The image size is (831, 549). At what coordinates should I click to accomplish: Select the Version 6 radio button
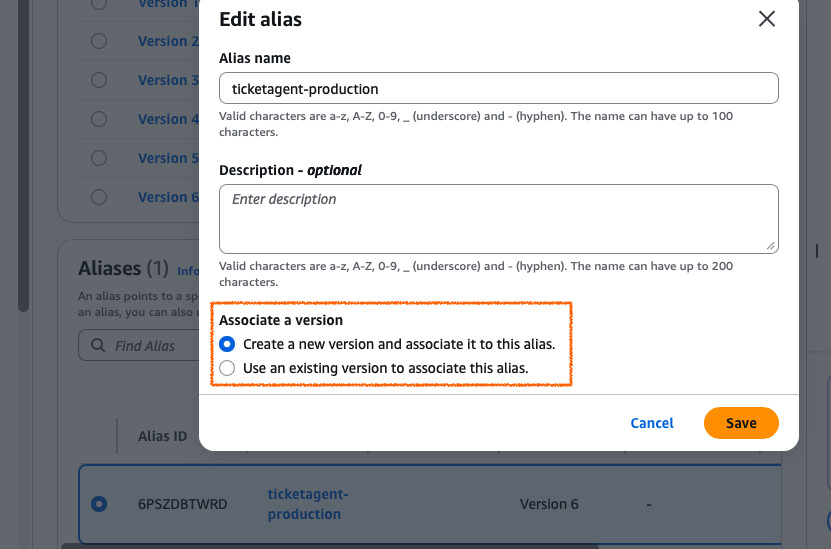pos(99,197)
